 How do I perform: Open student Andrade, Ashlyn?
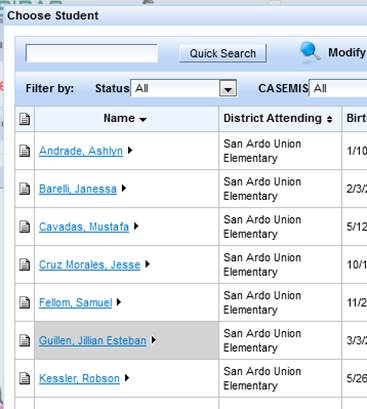pos(81,151)
